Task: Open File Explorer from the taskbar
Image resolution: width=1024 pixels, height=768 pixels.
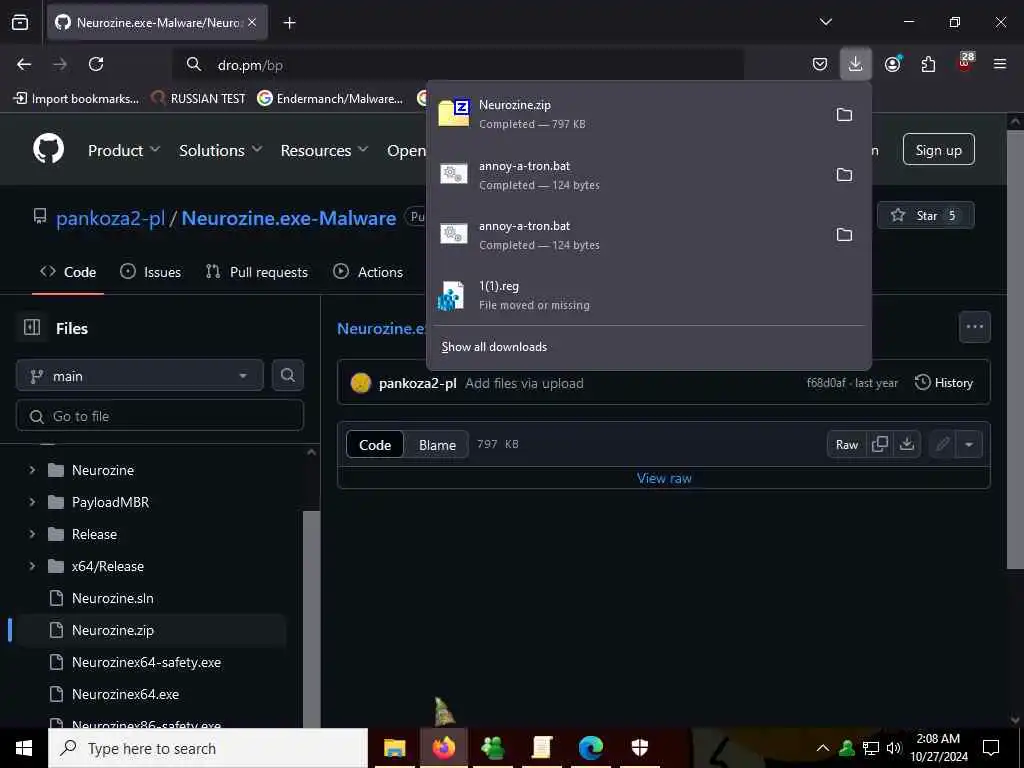Action: coord(394,748)
